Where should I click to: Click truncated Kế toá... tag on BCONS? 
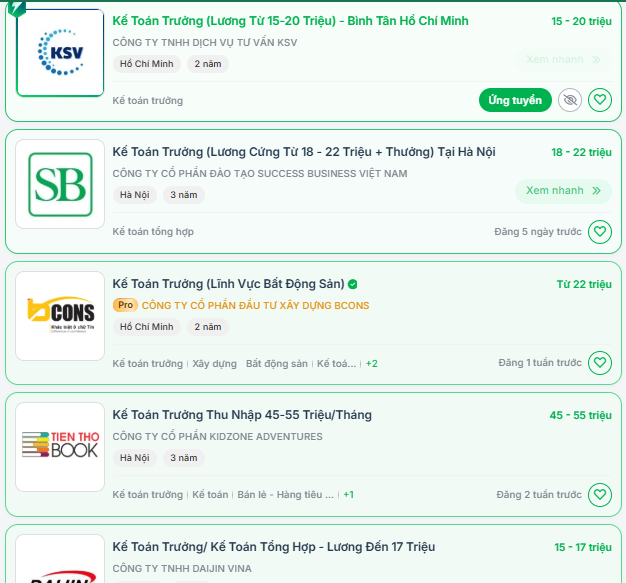(337, 363)
